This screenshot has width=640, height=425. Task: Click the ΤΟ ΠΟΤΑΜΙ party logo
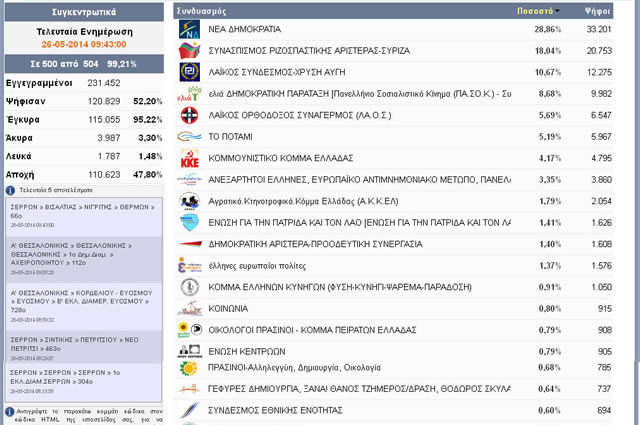point(189,138)
